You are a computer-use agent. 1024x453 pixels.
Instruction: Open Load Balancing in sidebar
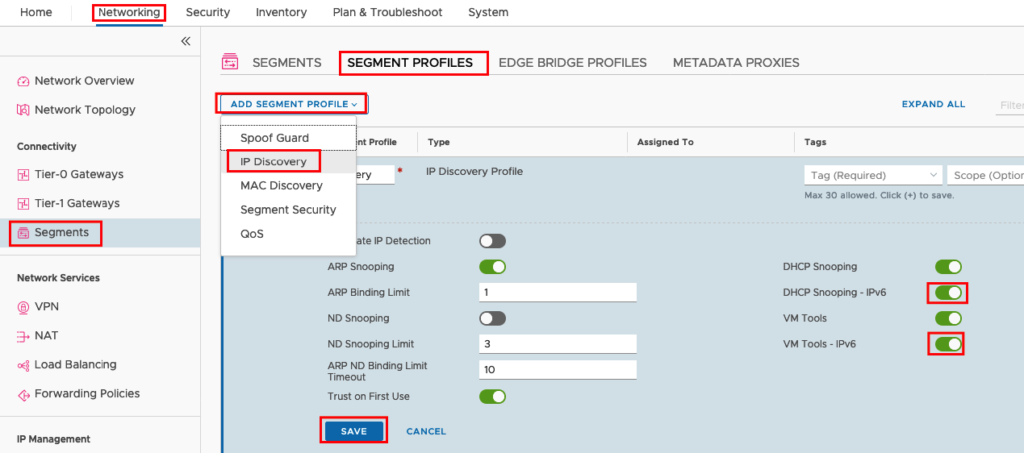75,364
